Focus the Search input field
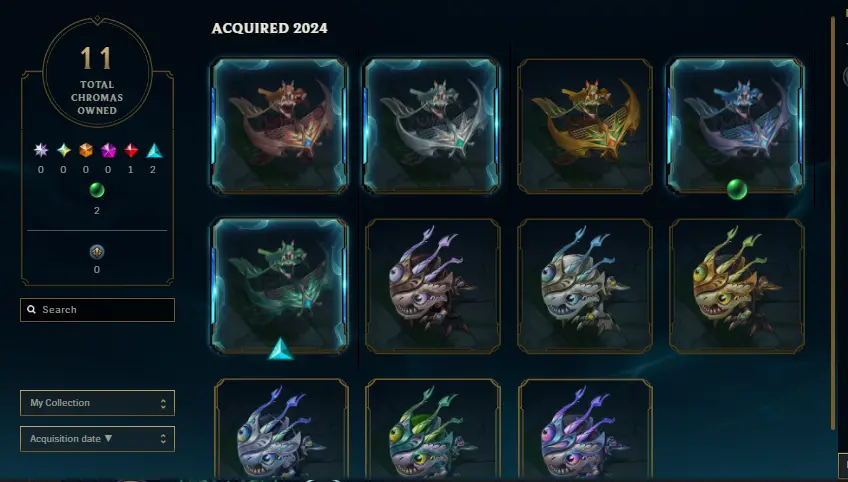This screenshot has width=848, height=482. tap(97, 310)
